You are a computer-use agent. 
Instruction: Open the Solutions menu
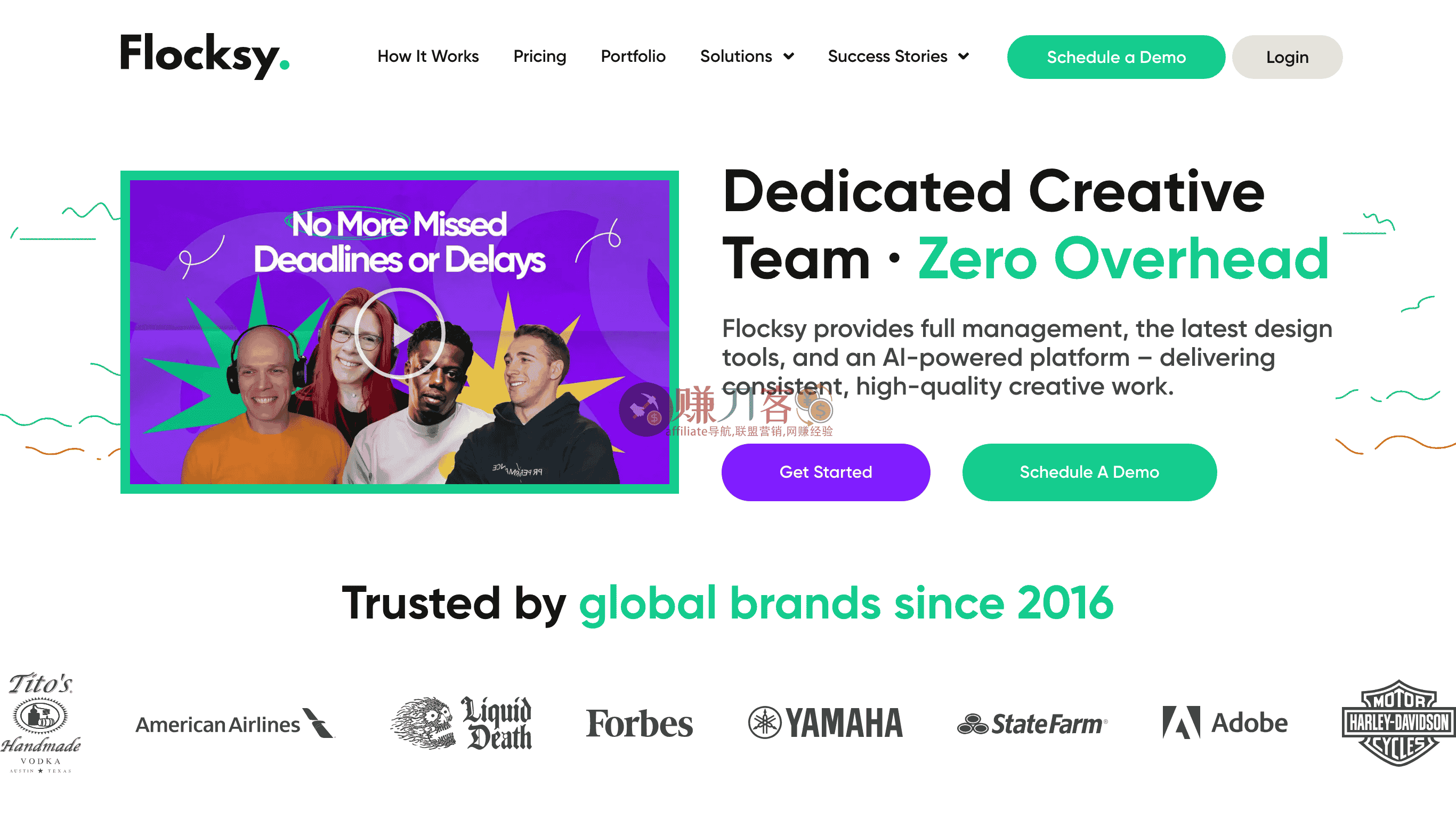pyautogui.click(x=736, y=56)
